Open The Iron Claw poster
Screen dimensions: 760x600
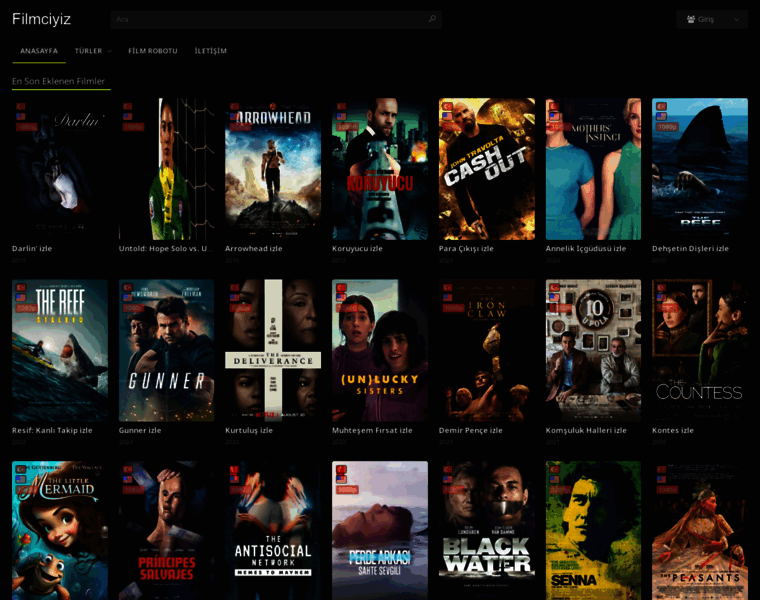coord(487,350)
